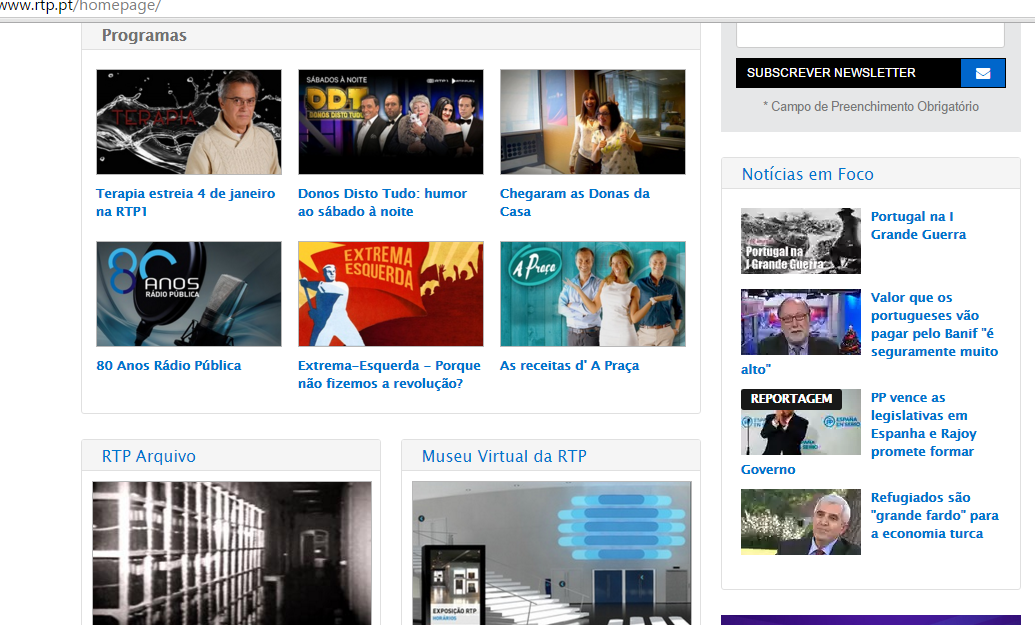Open the Portugal na I Grande Guerra thumbnail
The image size is (1035, 625).
point(801,241)
